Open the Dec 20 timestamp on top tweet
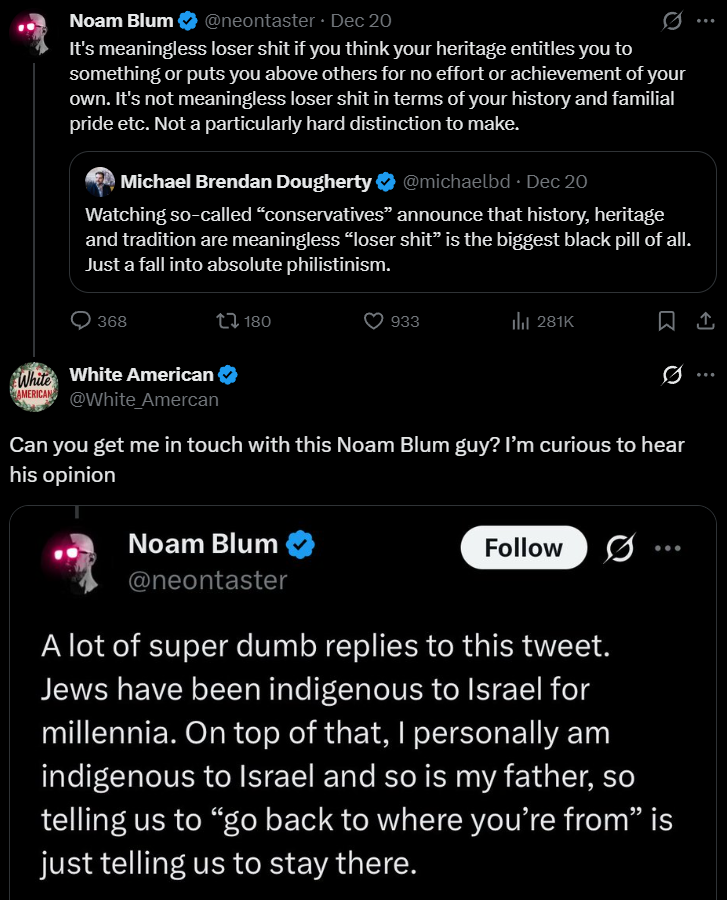The image size is (727, 900). 360,21
